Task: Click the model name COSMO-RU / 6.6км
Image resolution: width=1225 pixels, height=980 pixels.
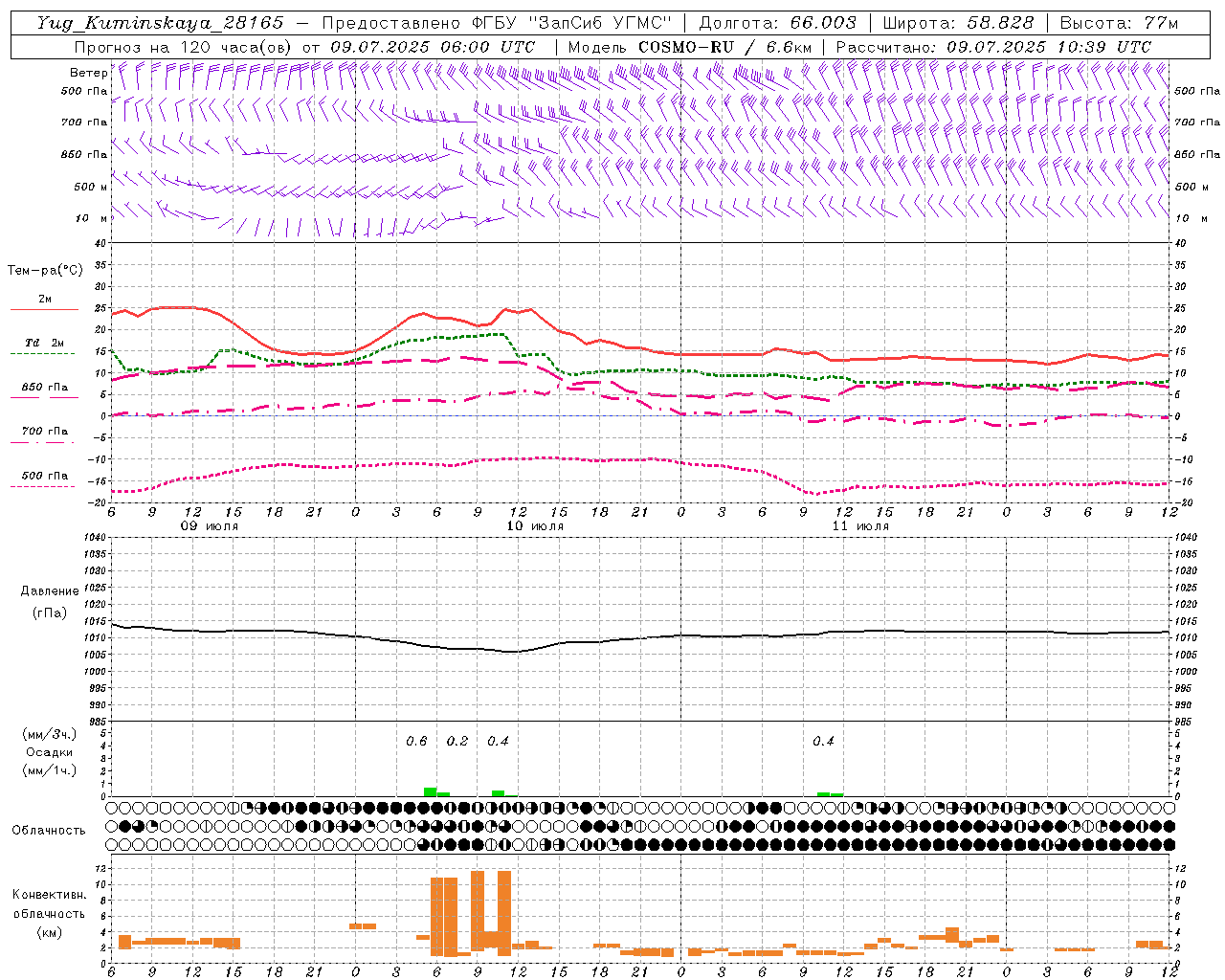Action: (x=725, y=47)
